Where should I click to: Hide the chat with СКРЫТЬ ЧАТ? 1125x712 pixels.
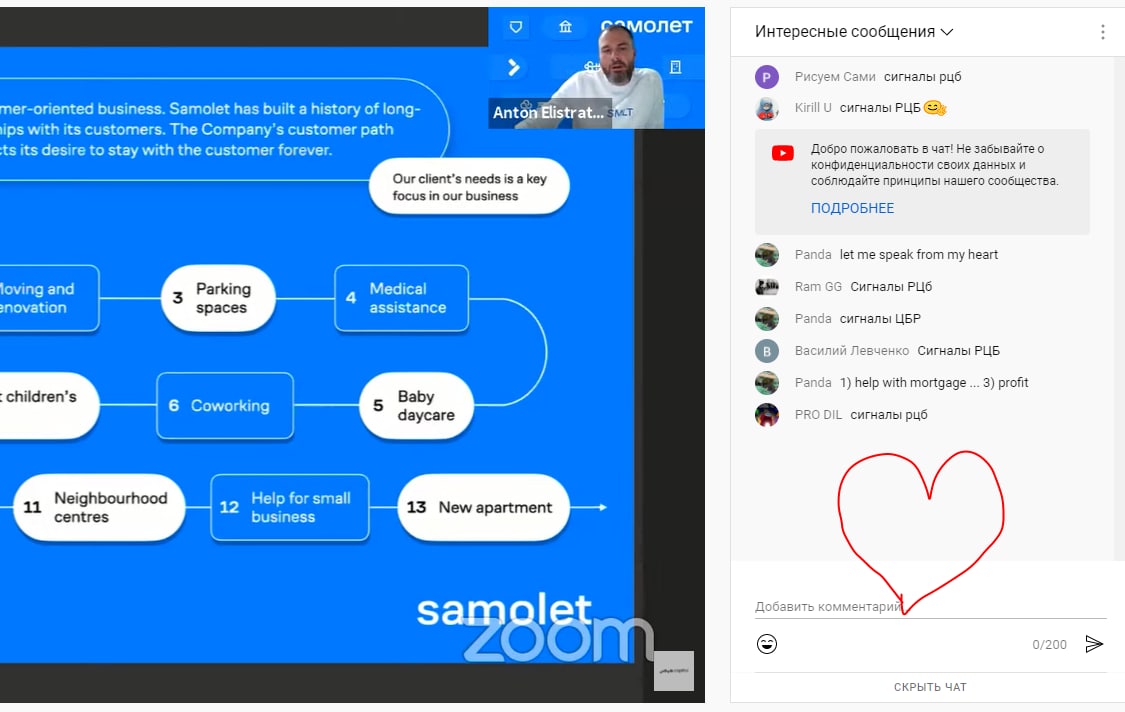(930, 687)
